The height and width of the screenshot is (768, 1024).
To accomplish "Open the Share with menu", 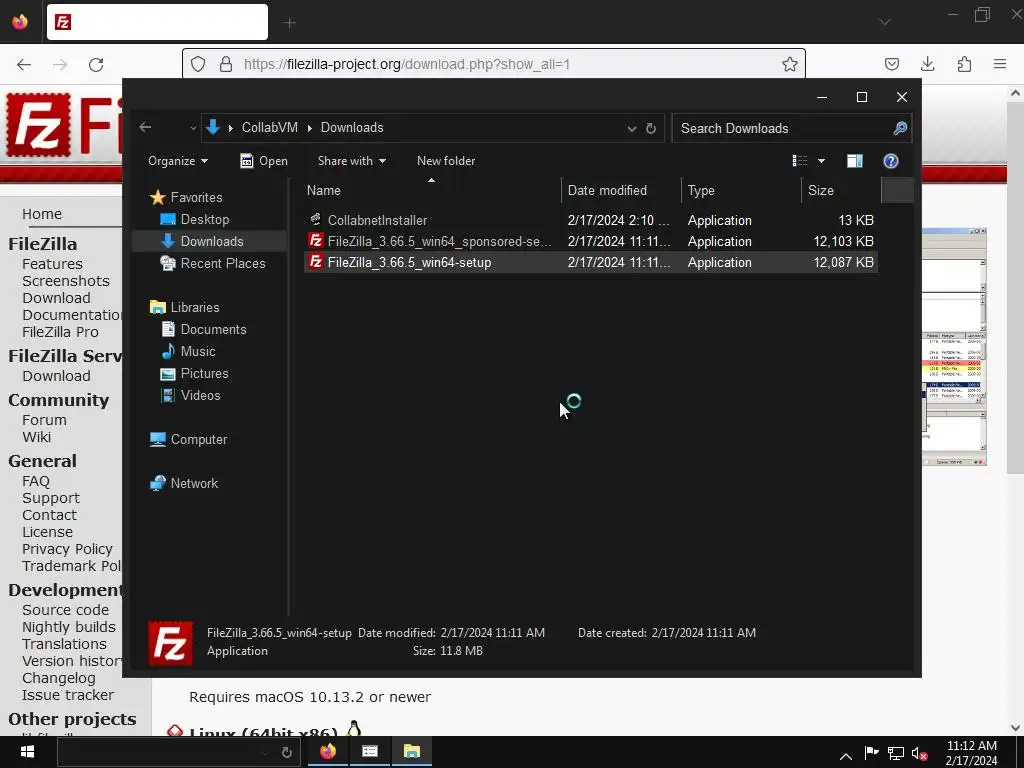I will [x=351, y=161].
